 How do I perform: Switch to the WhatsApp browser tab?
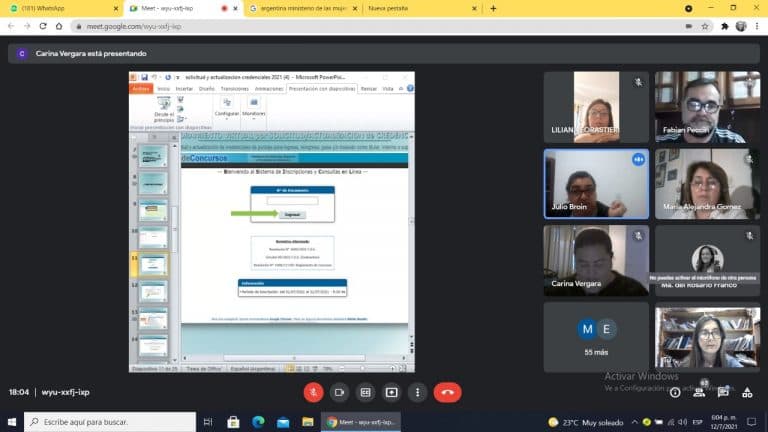pos(61,8)
